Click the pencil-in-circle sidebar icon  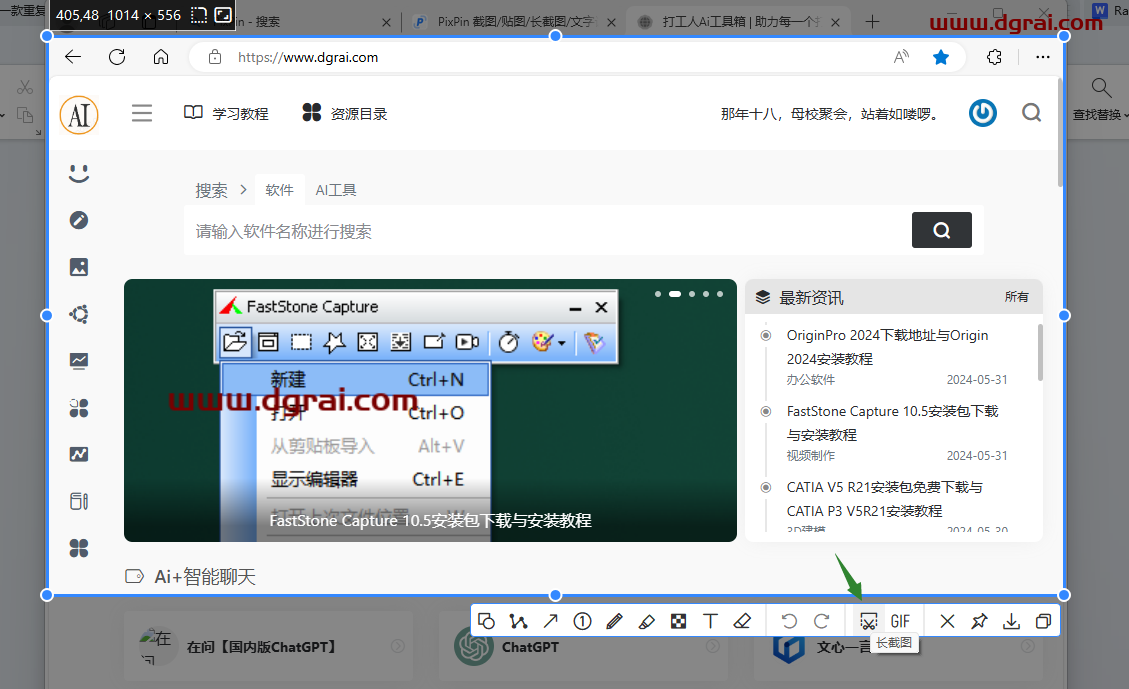(79, 220)
